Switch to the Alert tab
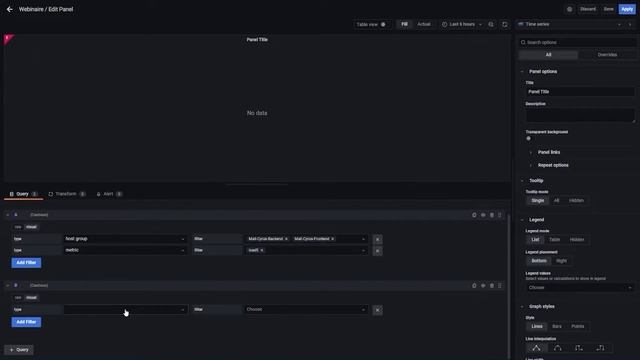The image size is (640, 360). coord(109,194)
